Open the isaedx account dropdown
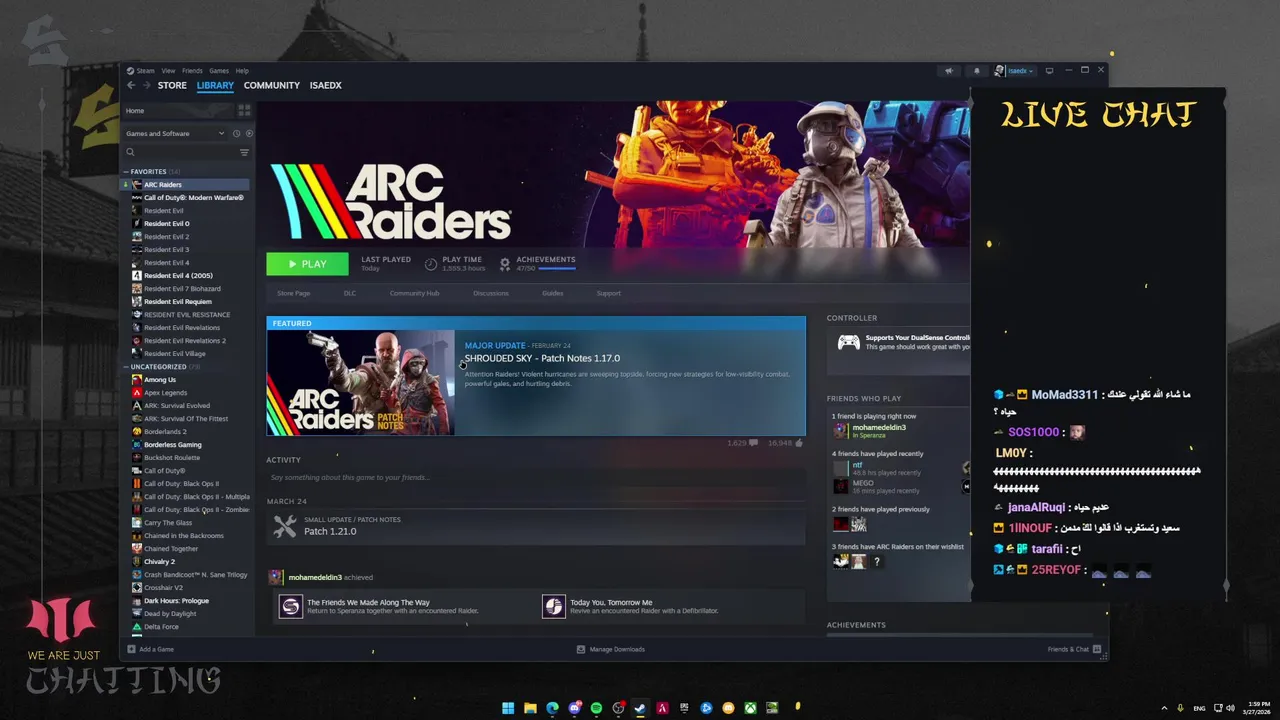The image size is (1280, 720). 1015,71
